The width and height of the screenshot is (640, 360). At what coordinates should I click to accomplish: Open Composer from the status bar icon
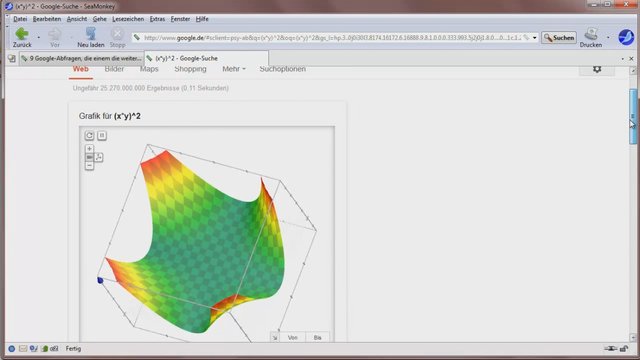click(x=33, y=349)
